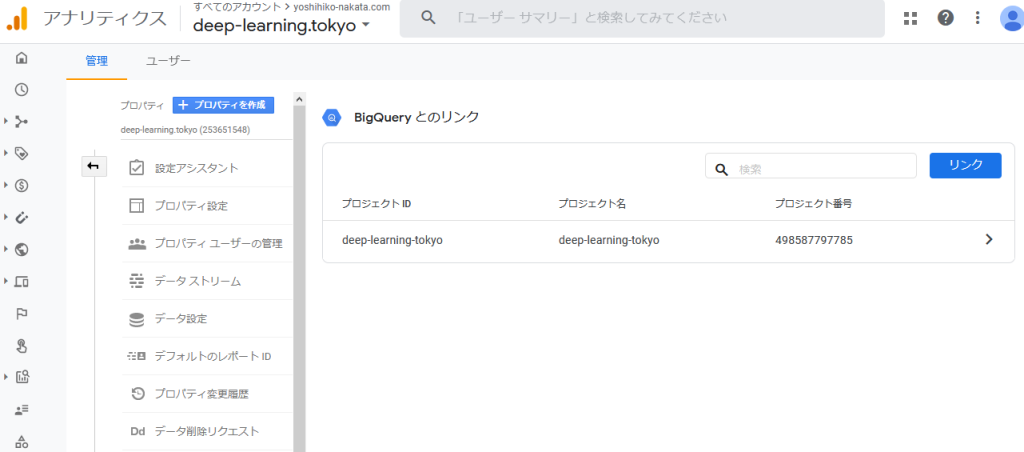1024x452 pixels.
Task: Select project number 498587797785
Action: coord(814,240)
